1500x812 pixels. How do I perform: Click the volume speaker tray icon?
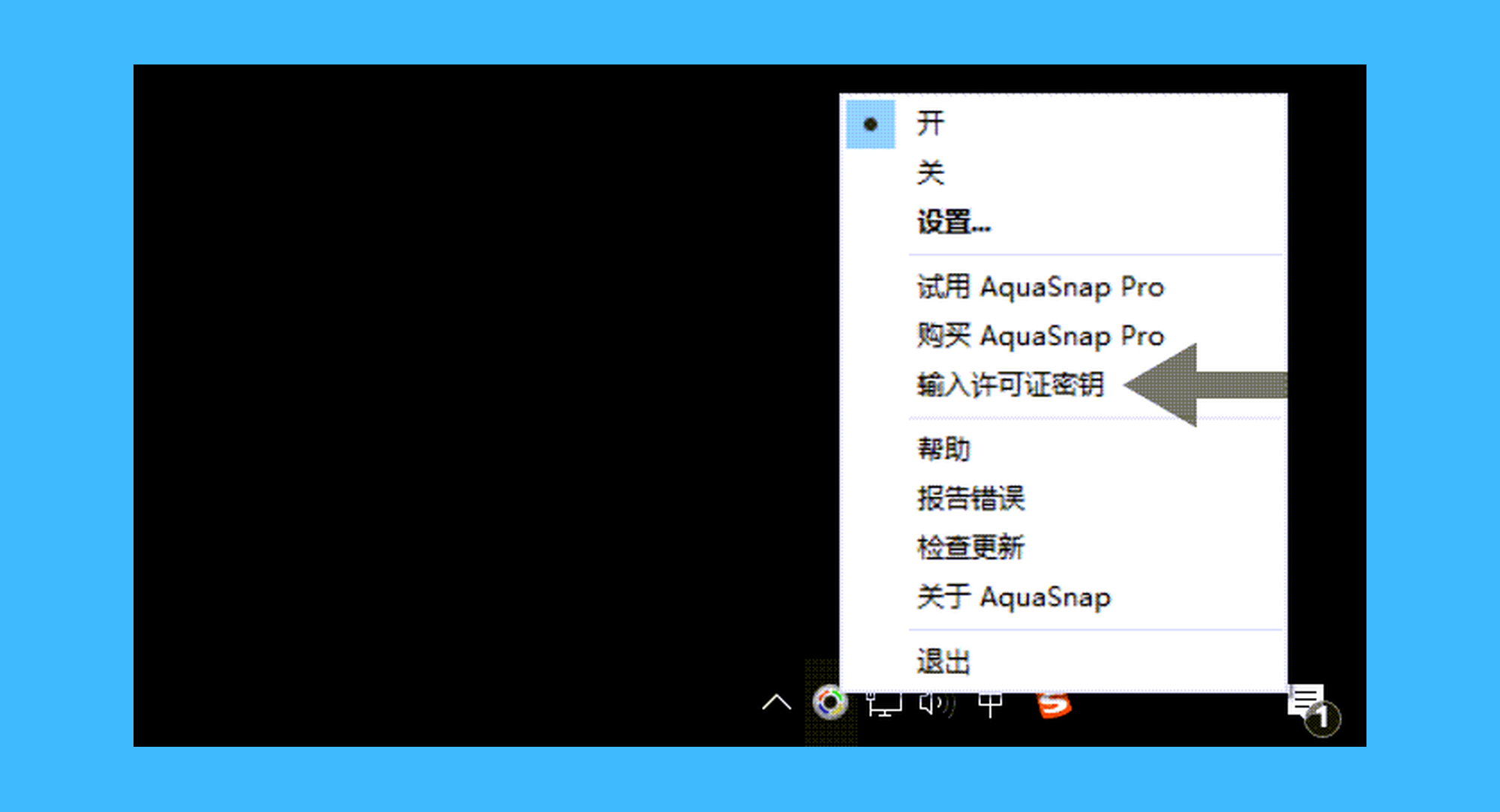937,704
